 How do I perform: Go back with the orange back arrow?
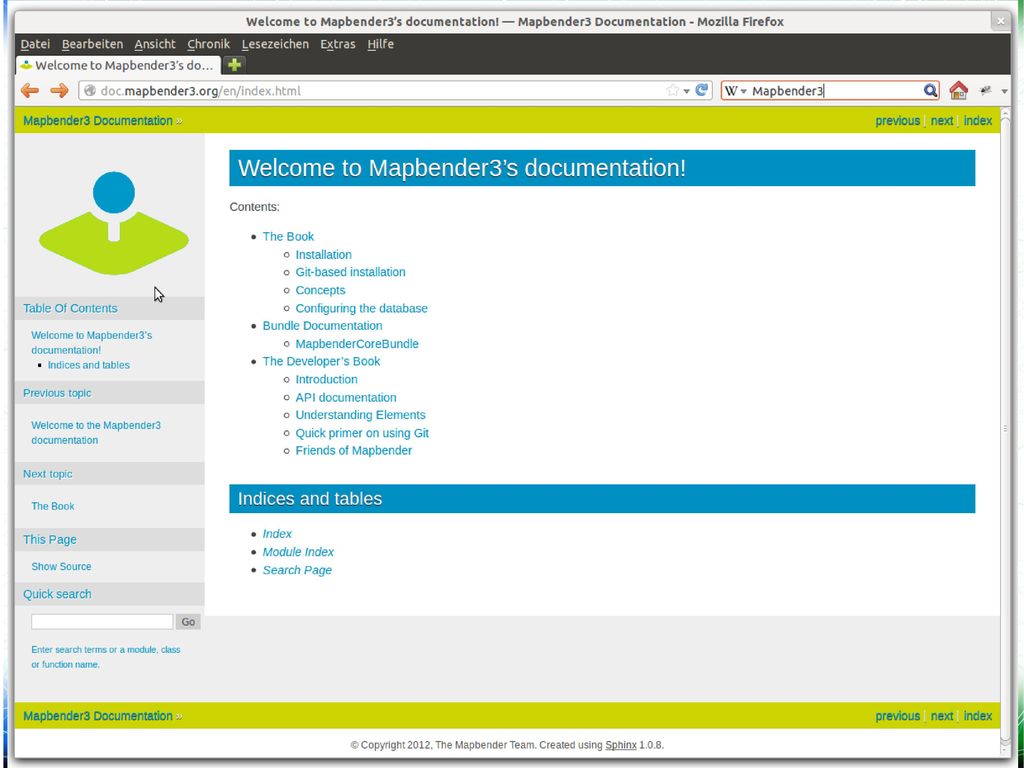pyautogui.click(x=29, y=91)
